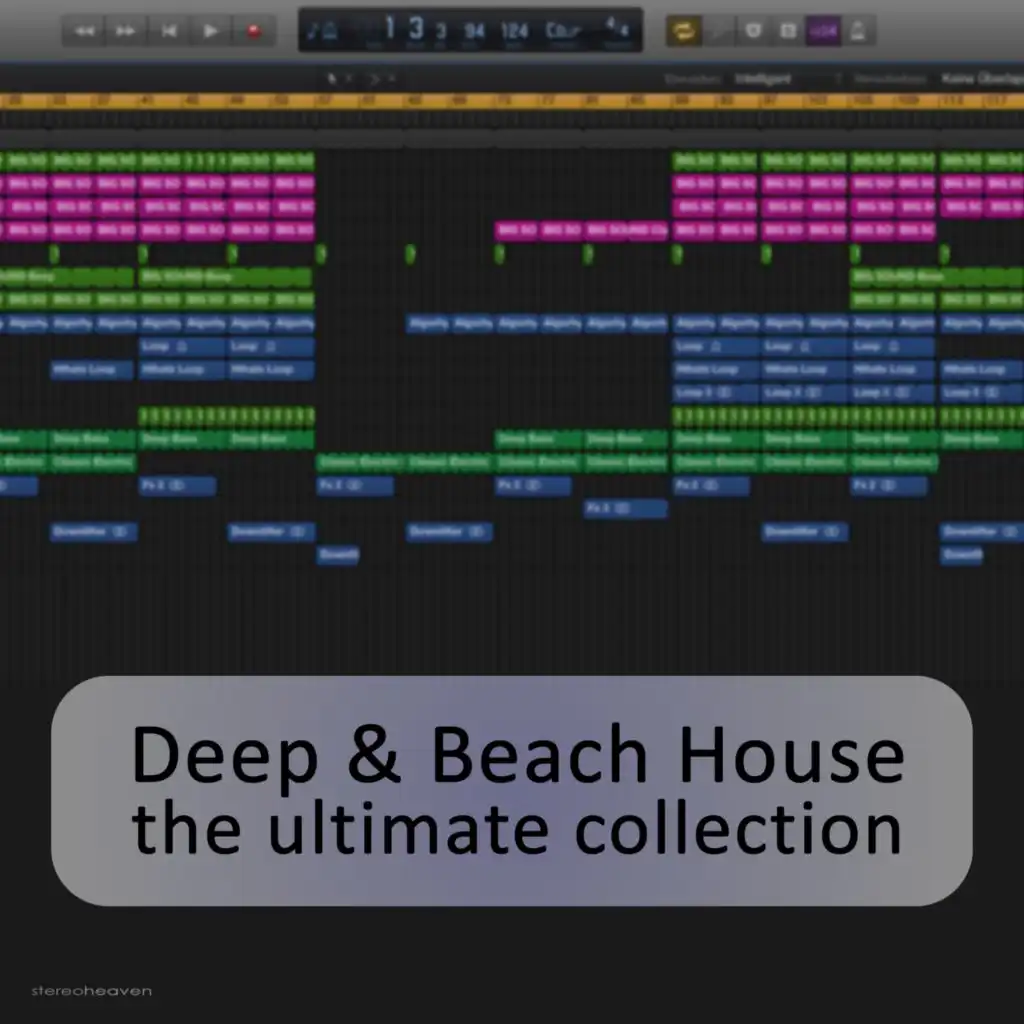Click the Rewind transport button

click(x=84, y=30)
